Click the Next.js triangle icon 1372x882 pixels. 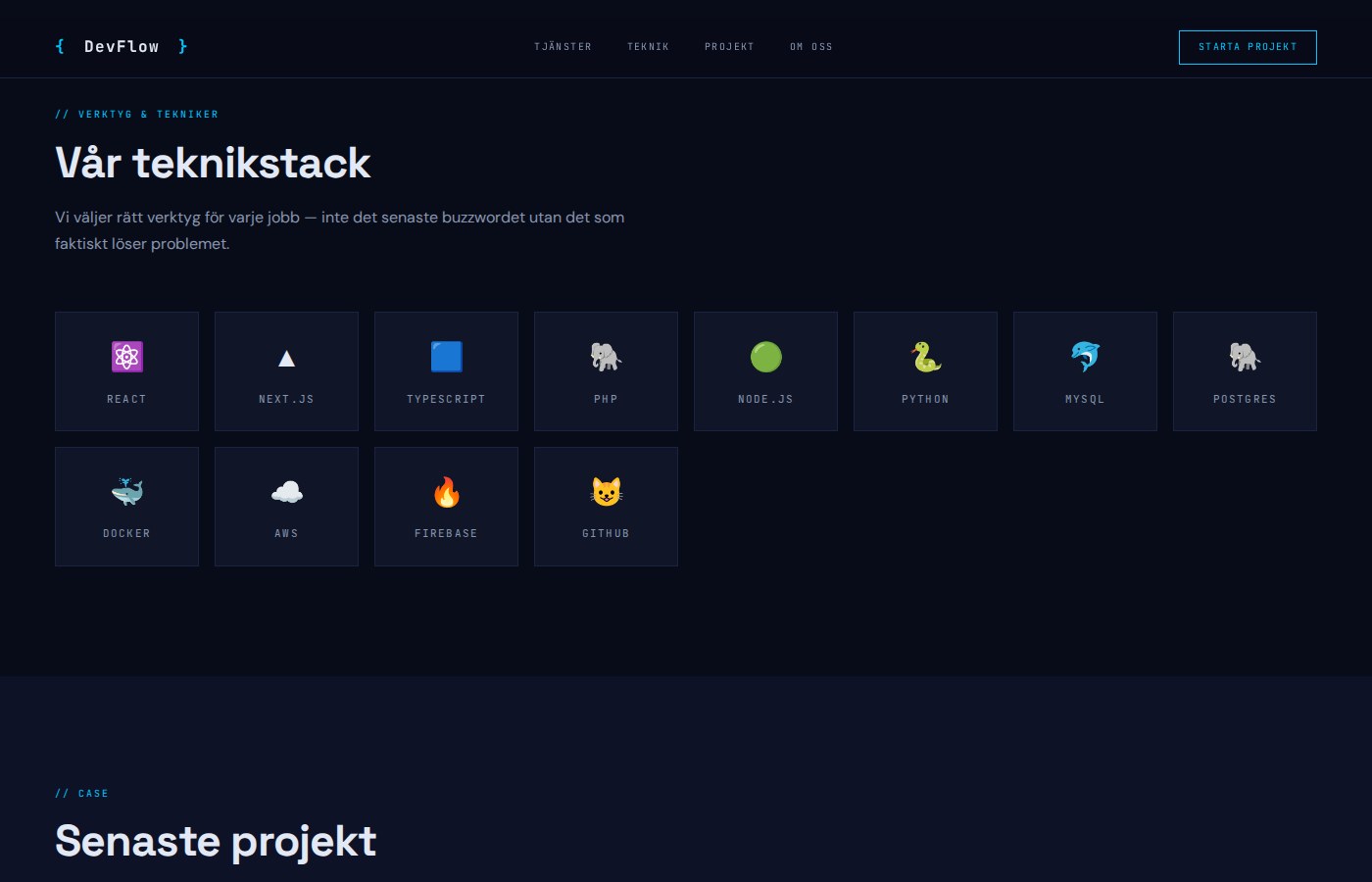pyautogui.click(x=286, y=358)
